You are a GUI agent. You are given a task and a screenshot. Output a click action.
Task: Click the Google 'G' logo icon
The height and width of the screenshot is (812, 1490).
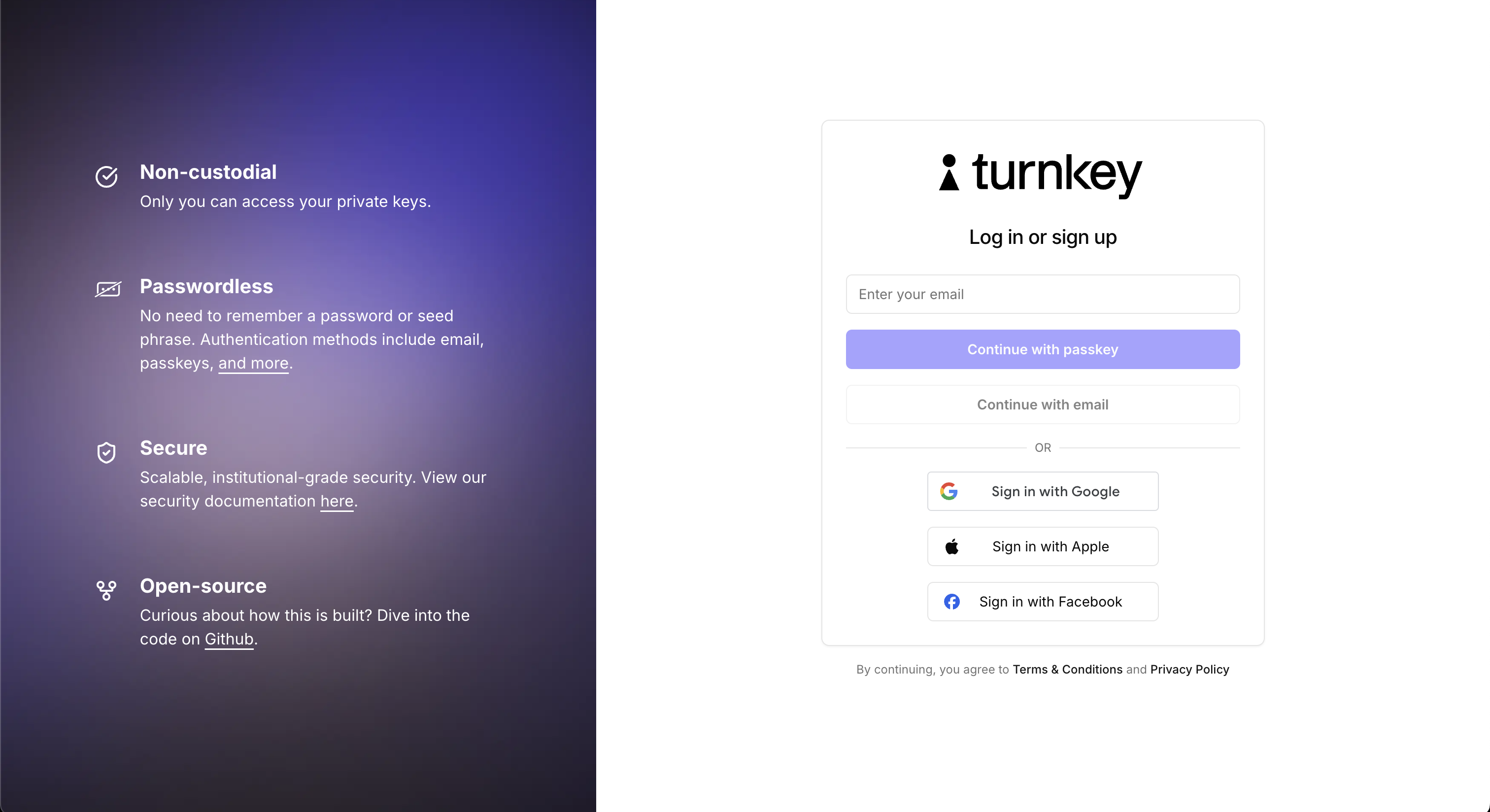[951, 491]
